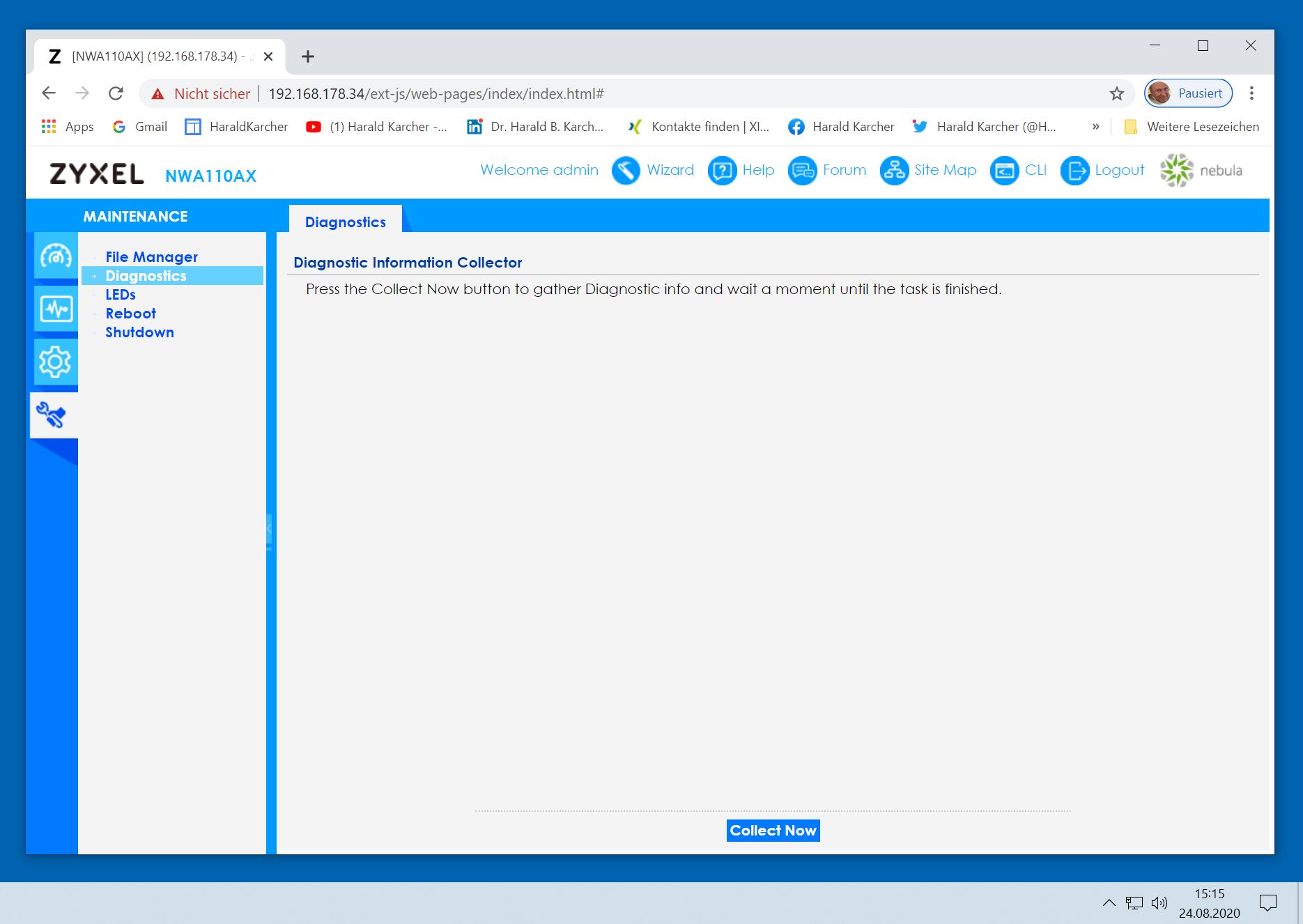Open the Monitor waveform icon in sidebar
This screenshot has height=924, width=1303.
[x=56, y=309]
